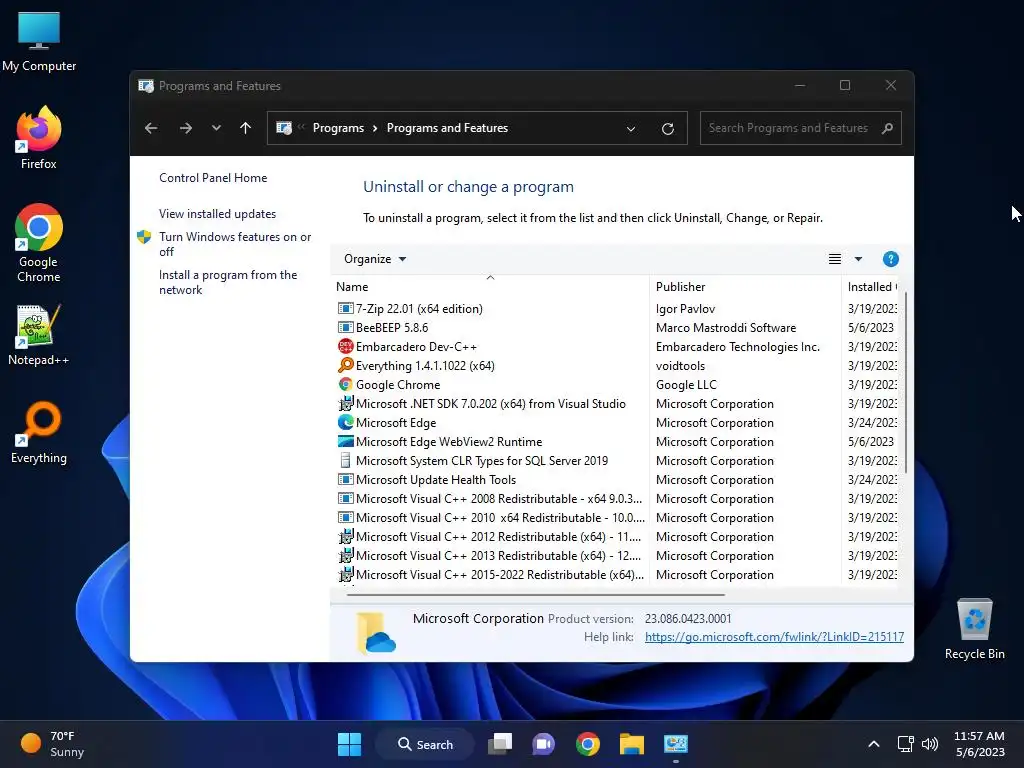Open the Firefox desktop shortcut

(39, 138)
